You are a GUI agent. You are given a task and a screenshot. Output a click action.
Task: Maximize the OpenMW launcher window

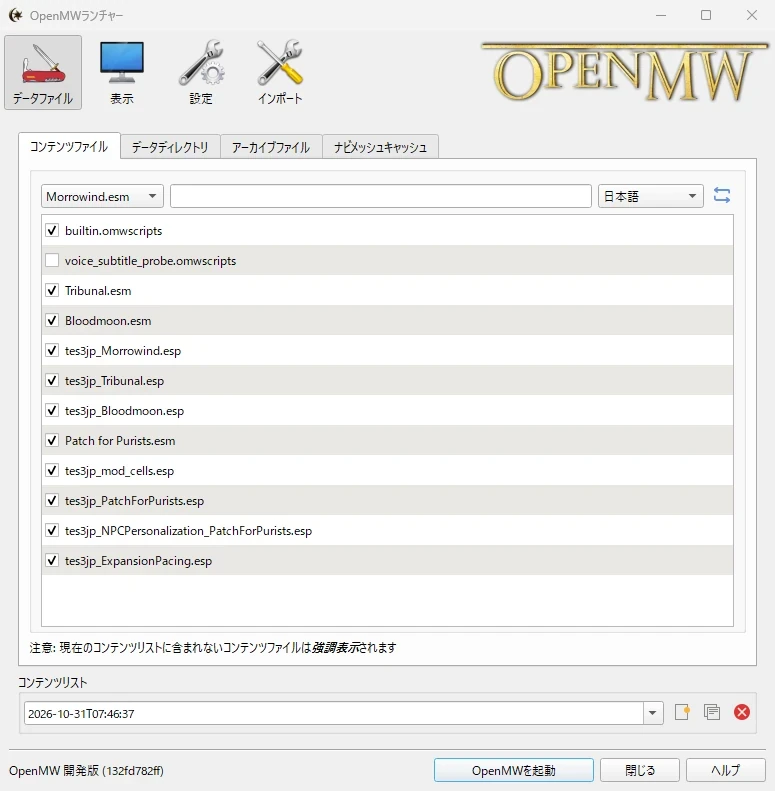pyautogui.click(x=706, y=15)
